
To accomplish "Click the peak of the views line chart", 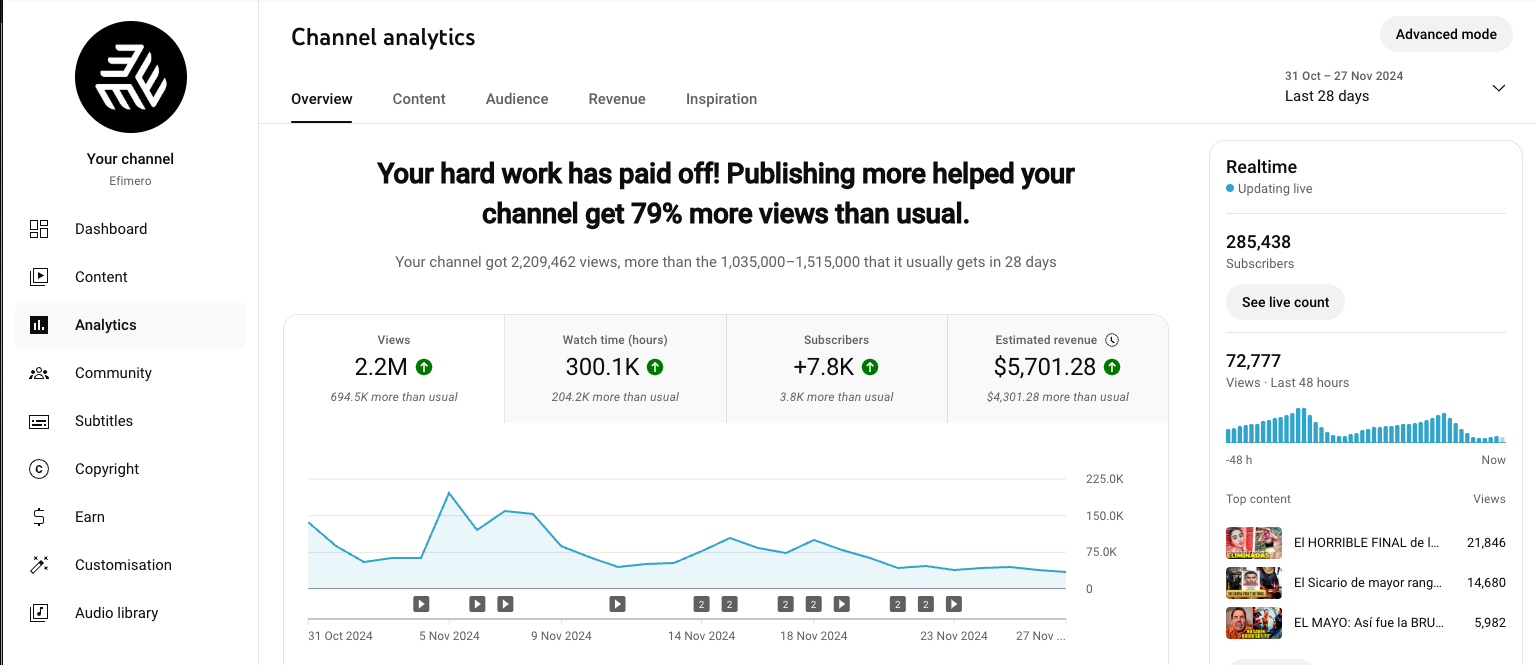I will 449,493.
